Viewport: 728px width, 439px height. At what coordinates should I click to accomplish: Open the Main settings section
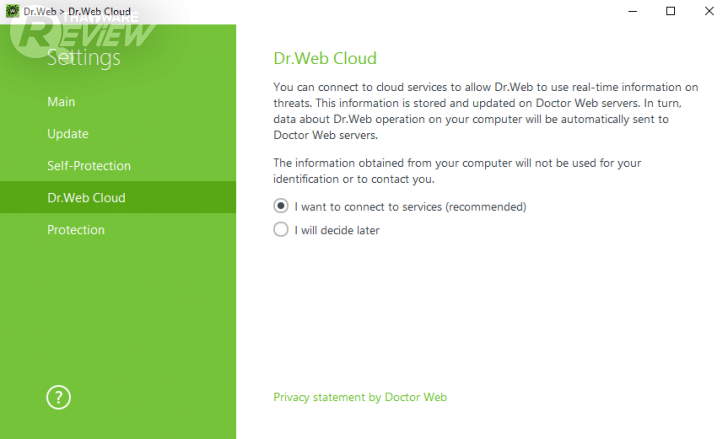(61, 102)
